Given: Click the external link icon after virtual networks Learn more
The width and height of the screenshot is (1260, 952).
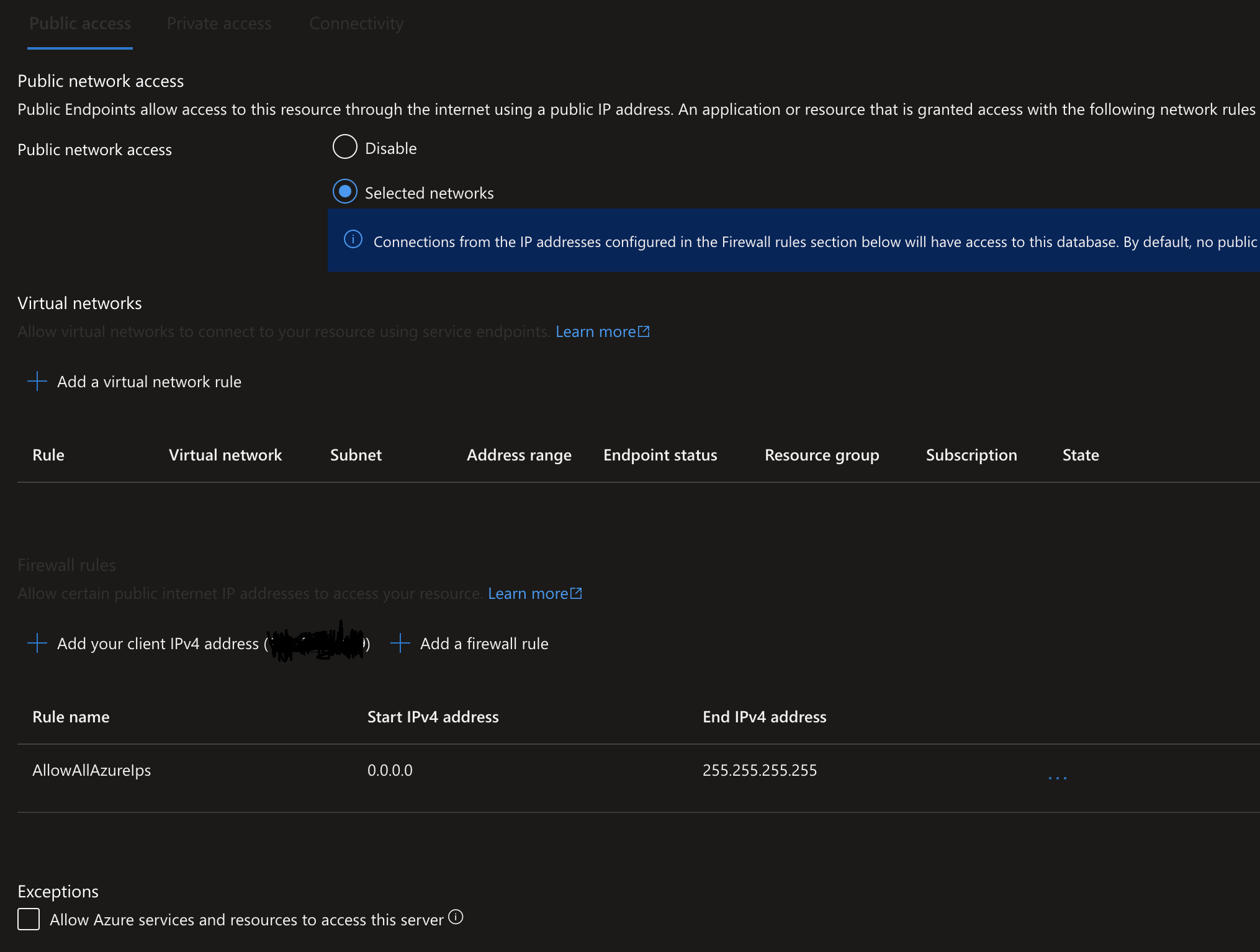Looking at the screenshot, I should [x=644, y=331].
